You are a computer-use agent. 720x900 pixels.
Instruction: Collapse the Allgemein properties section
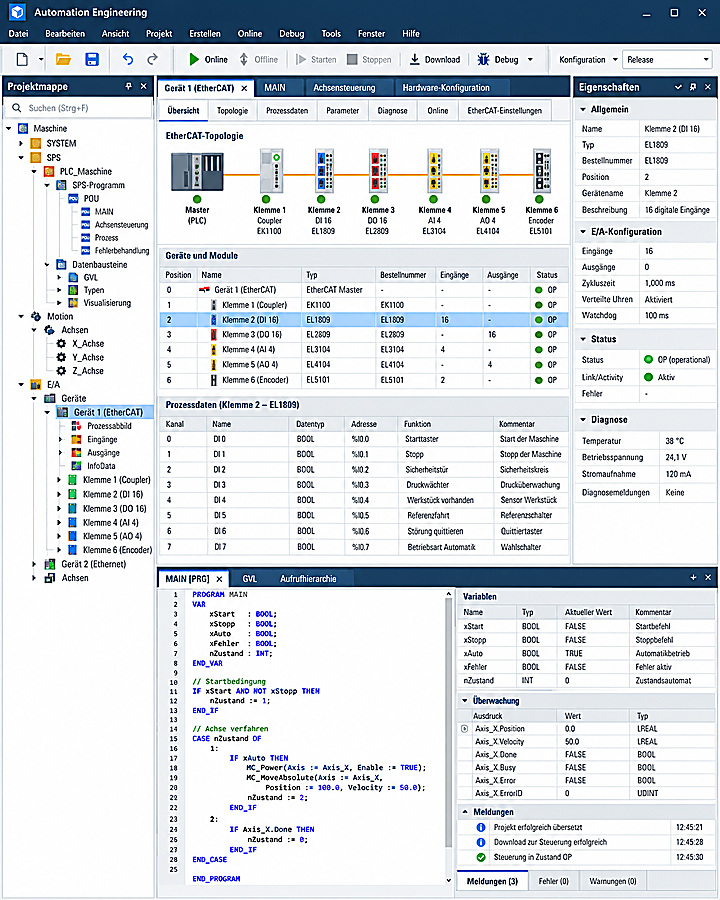tap(583, 109)
